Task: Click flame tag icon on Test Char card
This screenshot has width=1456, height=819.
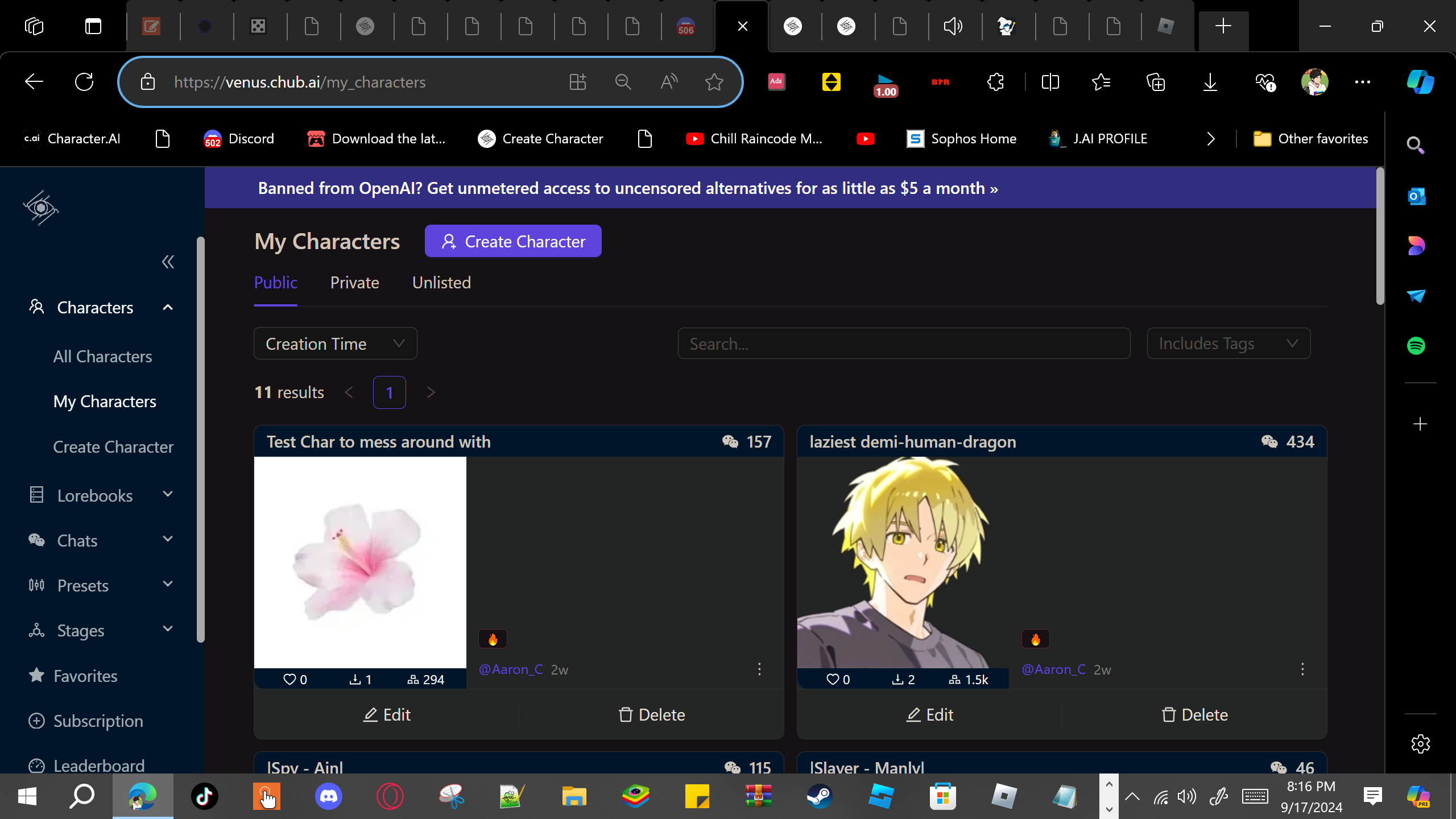Action: pos(493,639)
